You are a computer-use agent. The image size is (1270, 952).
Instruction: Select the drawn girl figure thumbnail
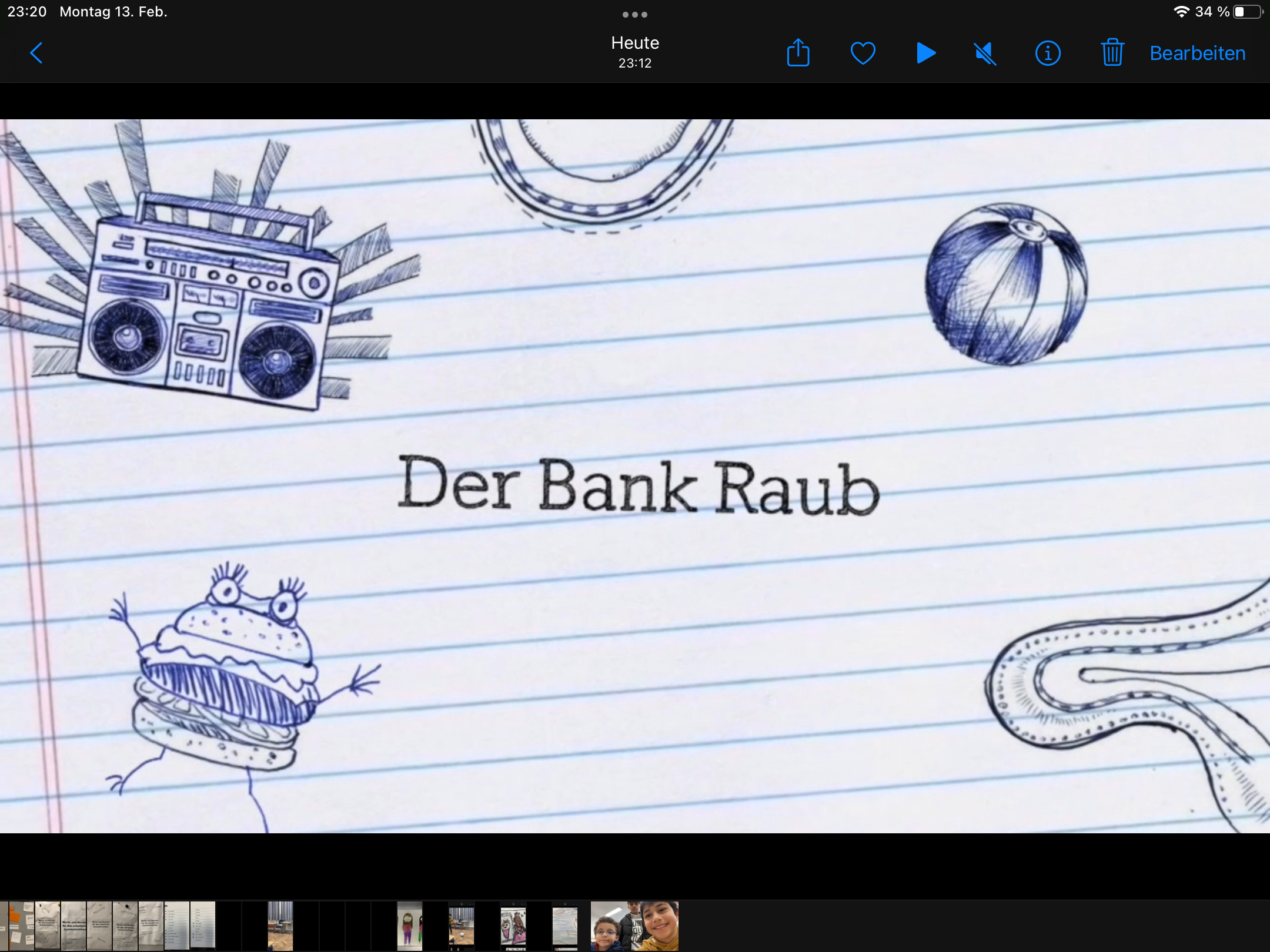(410, 926)
